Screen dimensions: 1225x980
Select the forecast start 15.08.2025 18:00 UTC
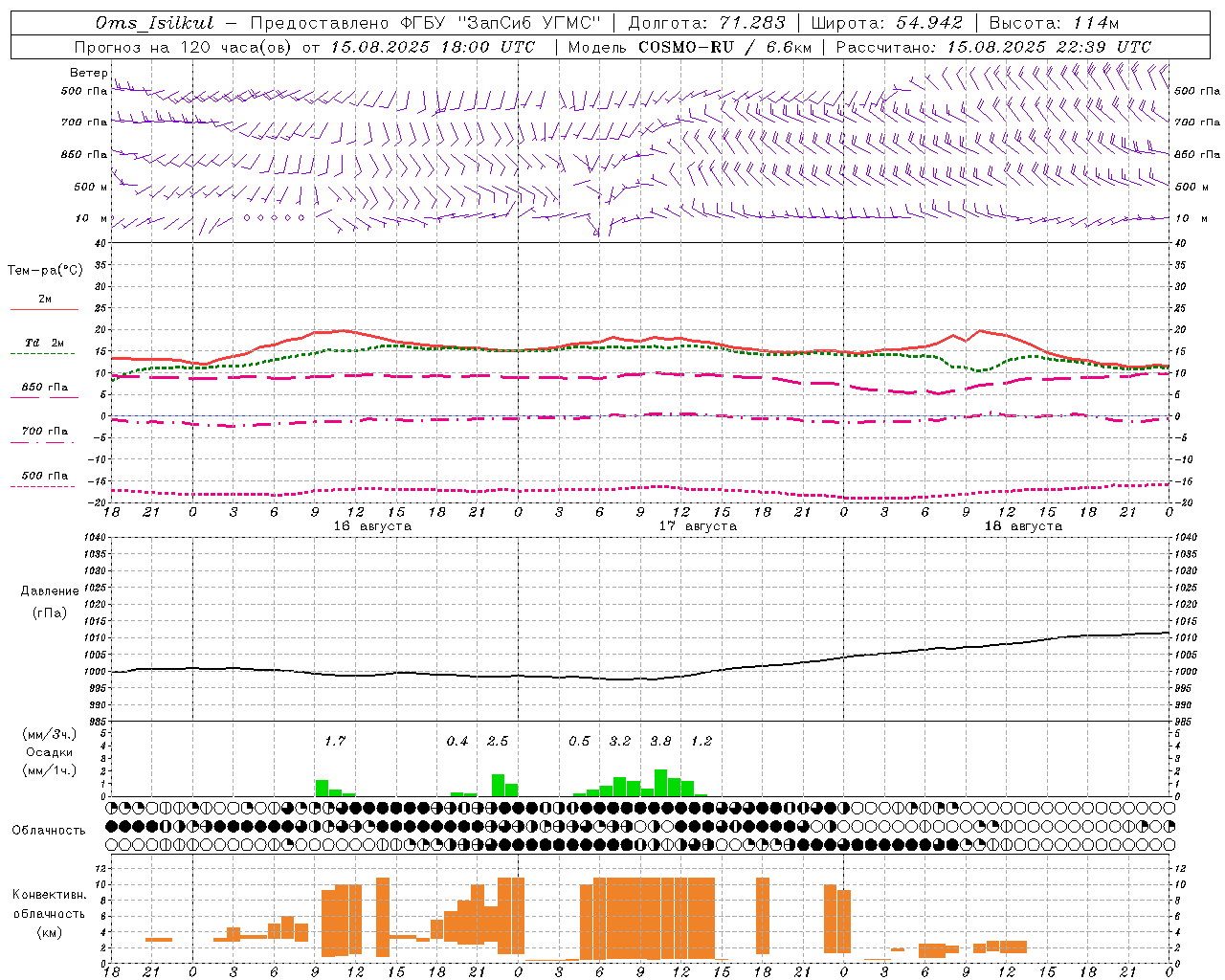tap(433, 47)
